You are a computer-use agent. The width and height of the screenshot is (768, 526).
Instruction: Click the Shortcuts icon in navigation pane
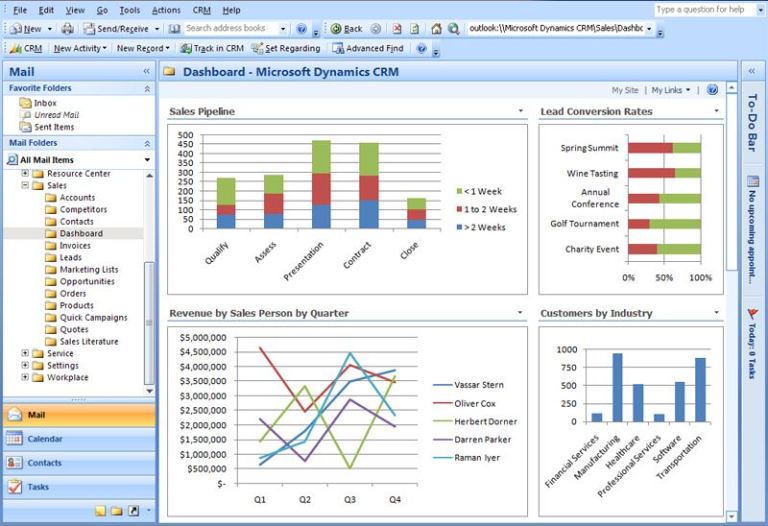pyautogui.click(x=133, y=511)
